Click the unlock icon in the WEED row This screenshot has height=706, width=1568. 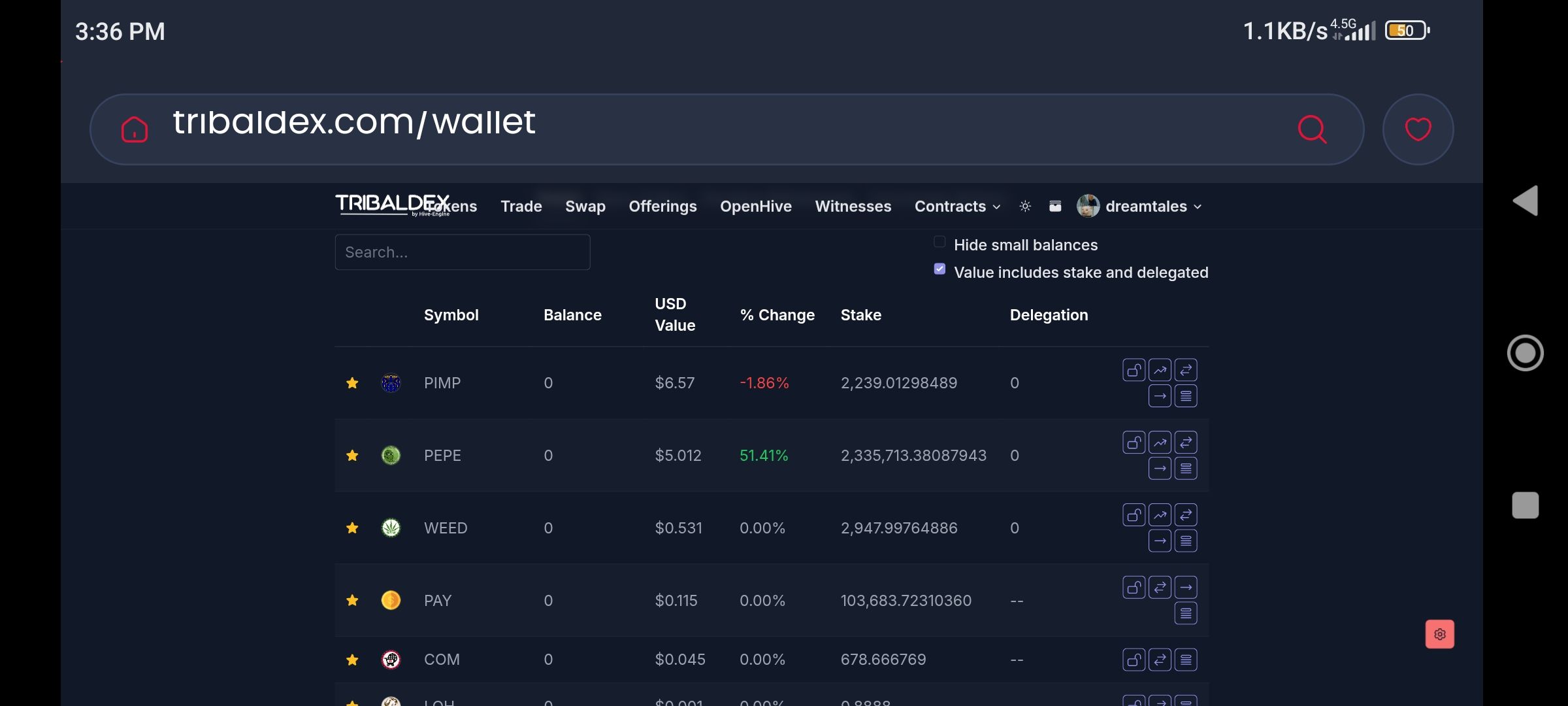(1134, 515)
